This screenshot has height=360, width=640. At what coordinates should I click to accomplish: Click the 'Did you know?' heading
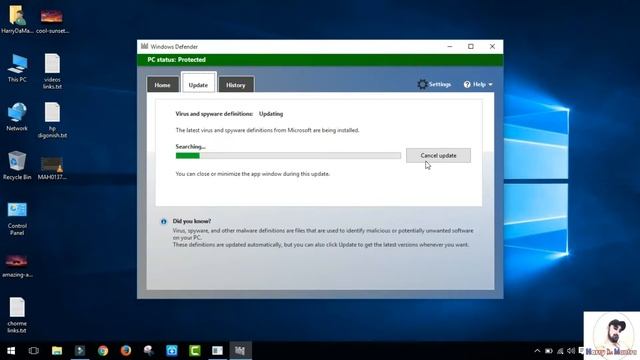pos(192,221)
